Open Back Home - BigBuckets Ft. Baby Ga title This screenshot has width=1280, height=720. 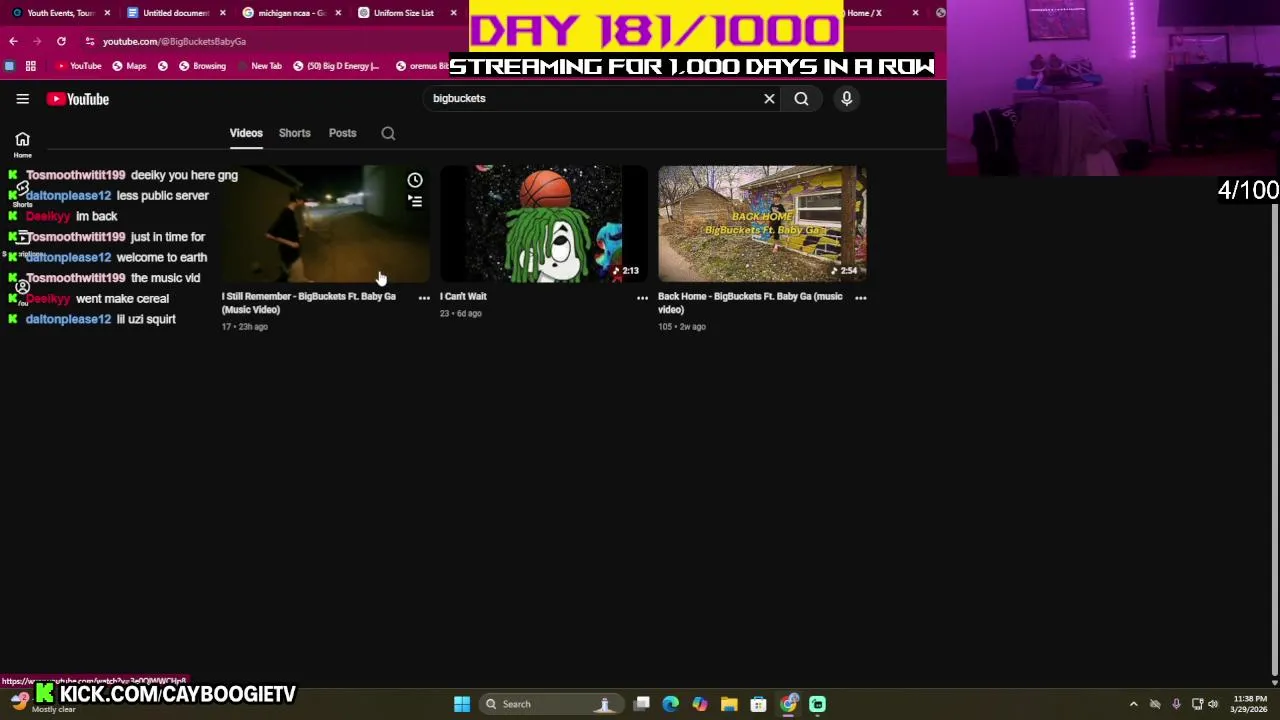tap(750, 303)
